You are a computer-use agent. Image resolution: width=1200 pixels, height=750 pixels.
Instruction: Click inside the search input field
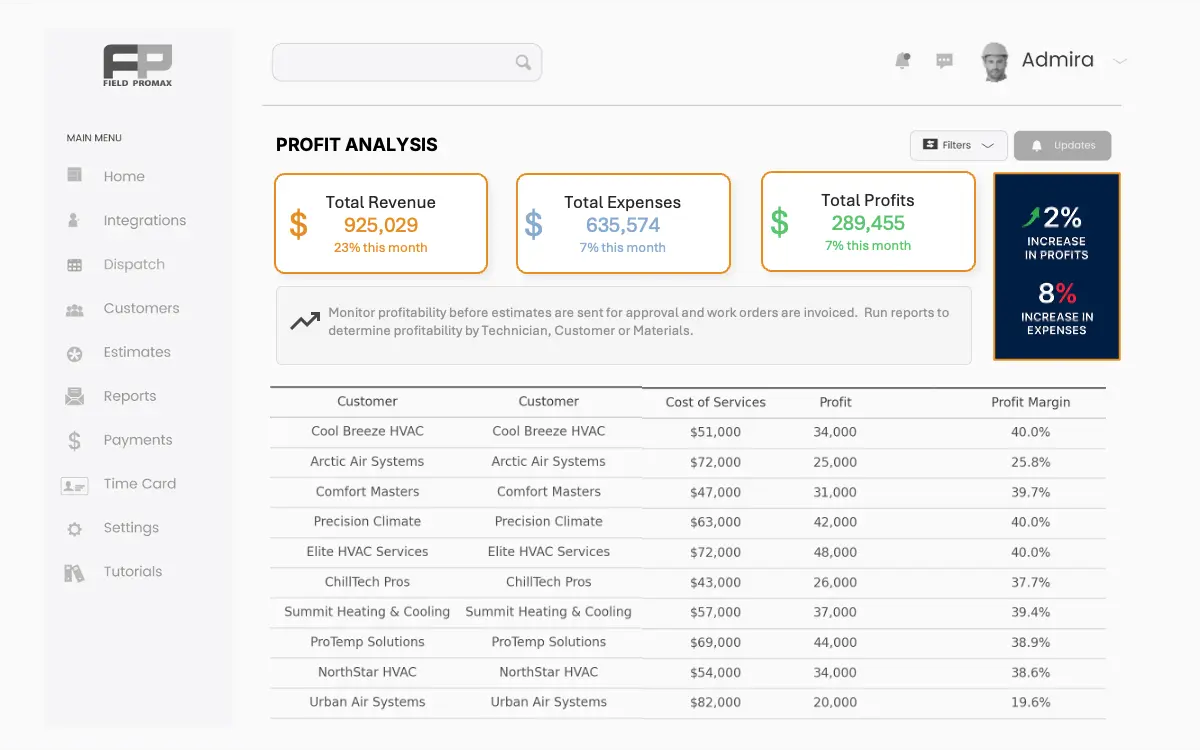click(392, 63)
